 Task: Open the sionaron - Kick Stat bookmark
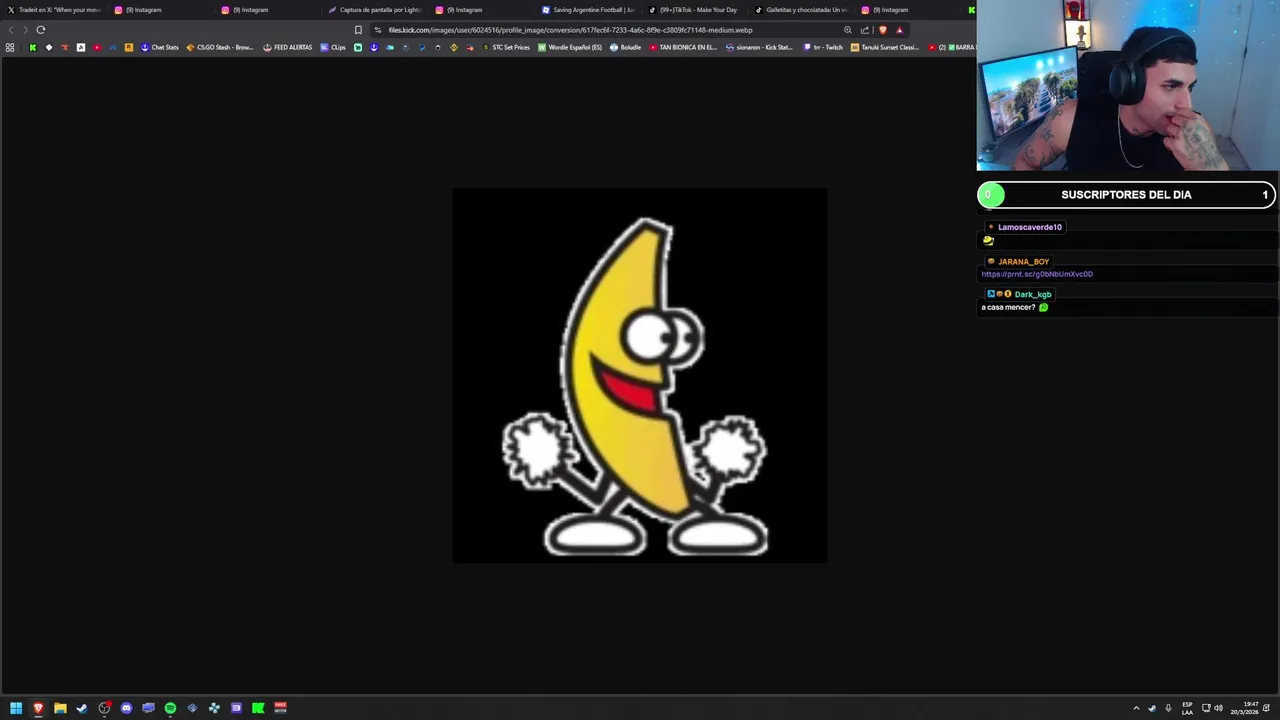pyautogui.click(x=759, y=47)
